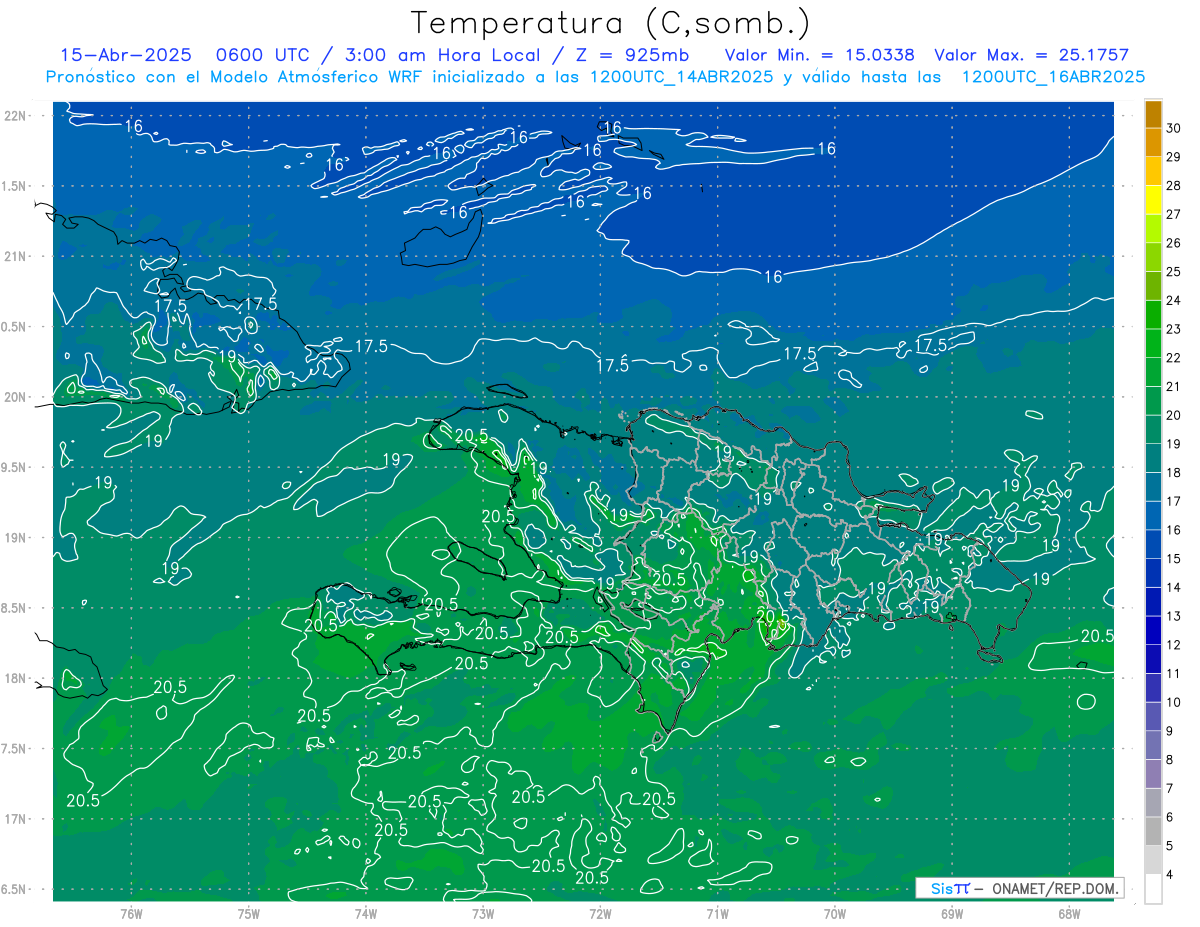Click the colorbar label 17
Screen dimensions: 1200x927
pyautogui.click(x=1174, y=501)
